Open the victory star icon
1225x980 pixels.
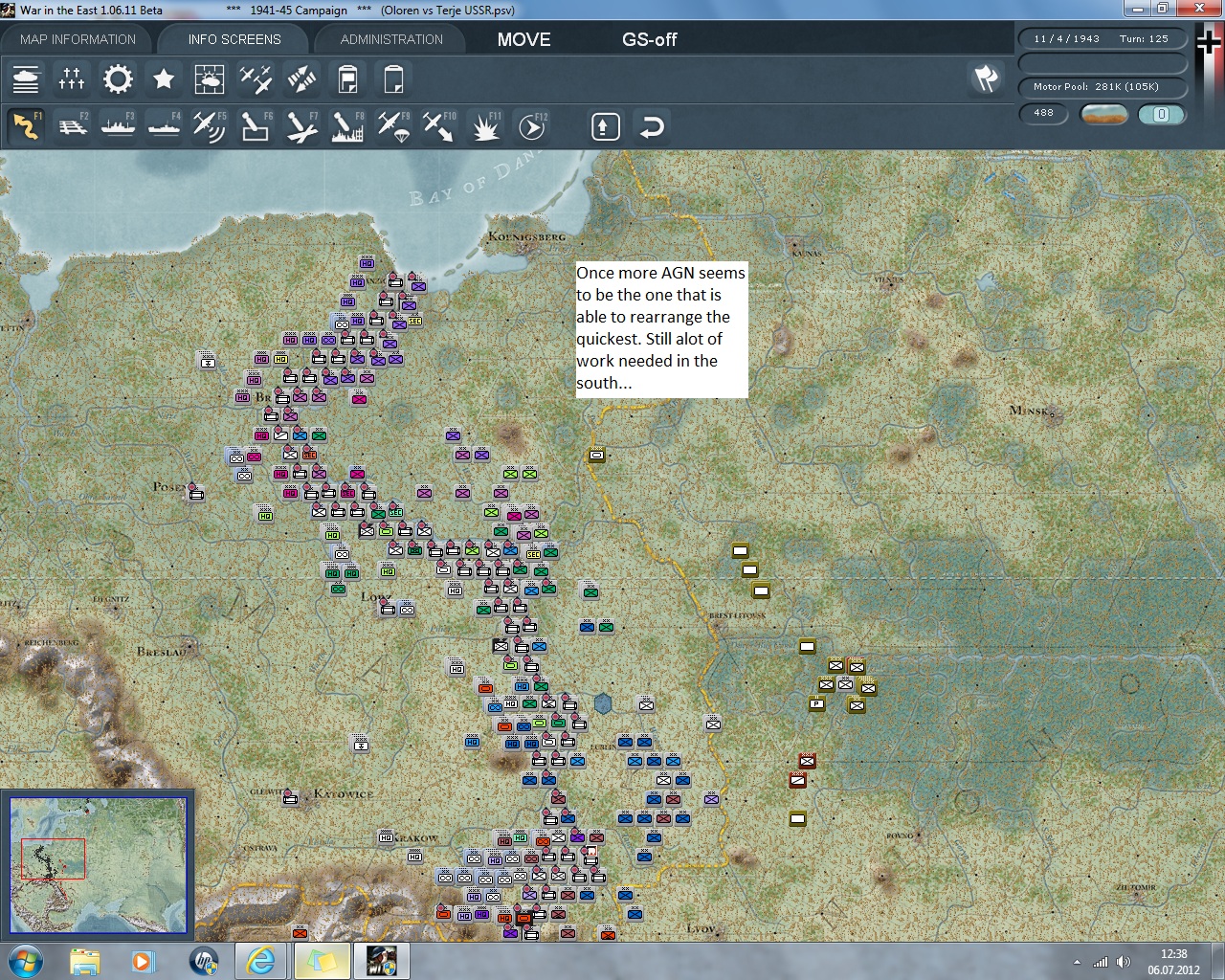(164, 78)
